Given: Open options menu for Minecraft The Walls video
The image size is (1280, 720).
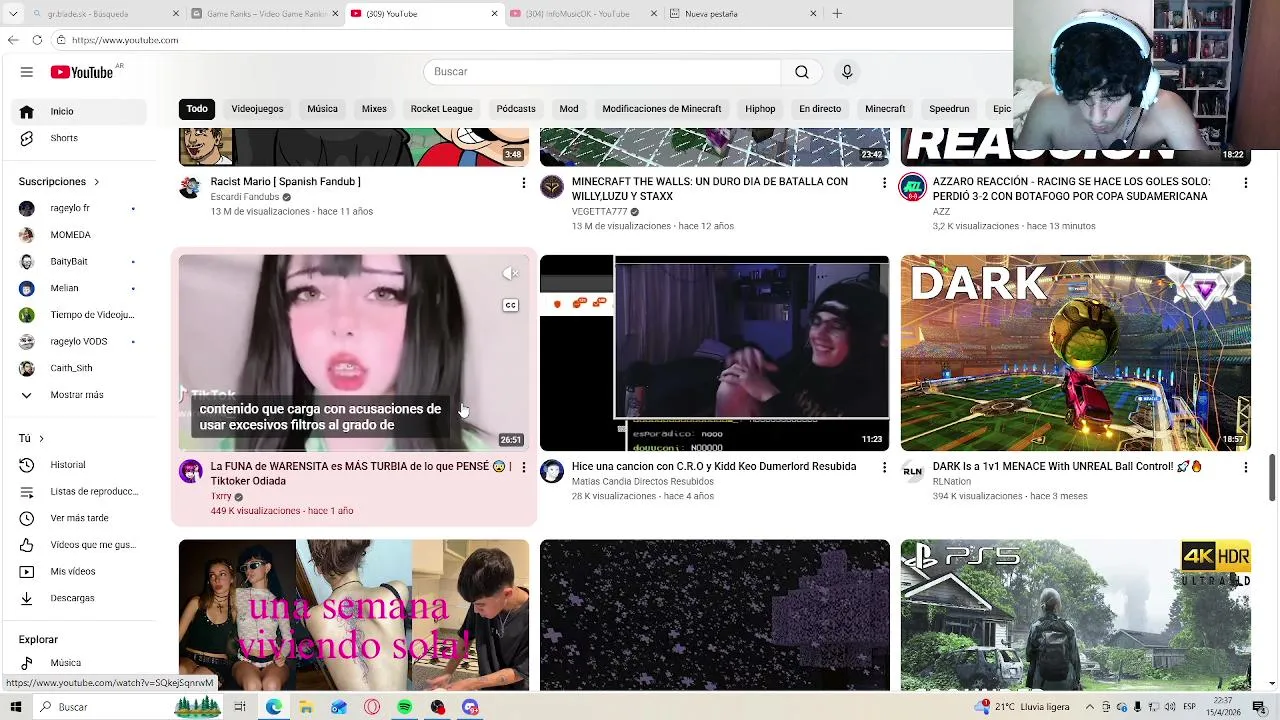Looking at the screenshot, I should pos(884,183).
